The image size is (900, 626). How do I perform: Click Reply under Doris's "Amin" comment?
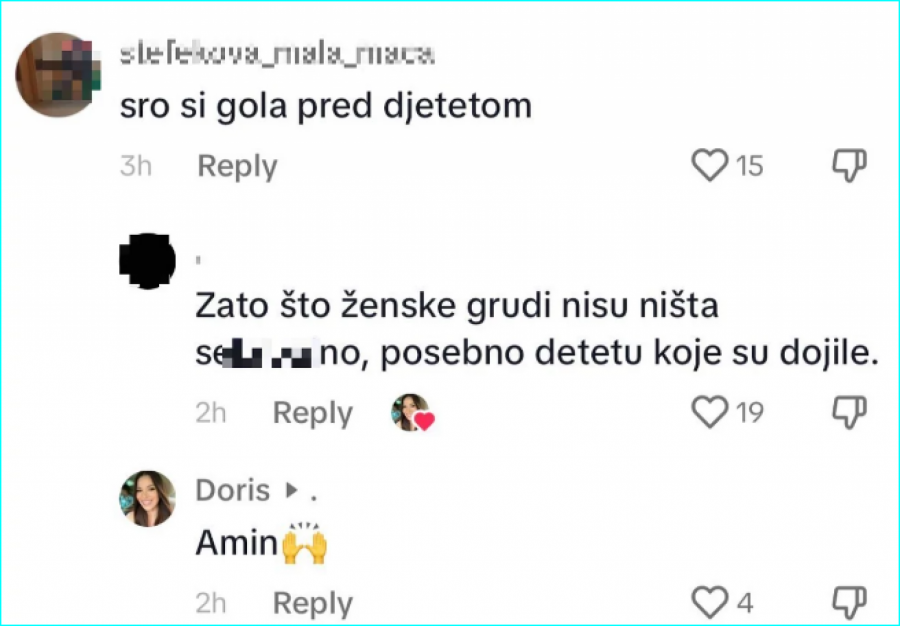[x=312, y=603]
